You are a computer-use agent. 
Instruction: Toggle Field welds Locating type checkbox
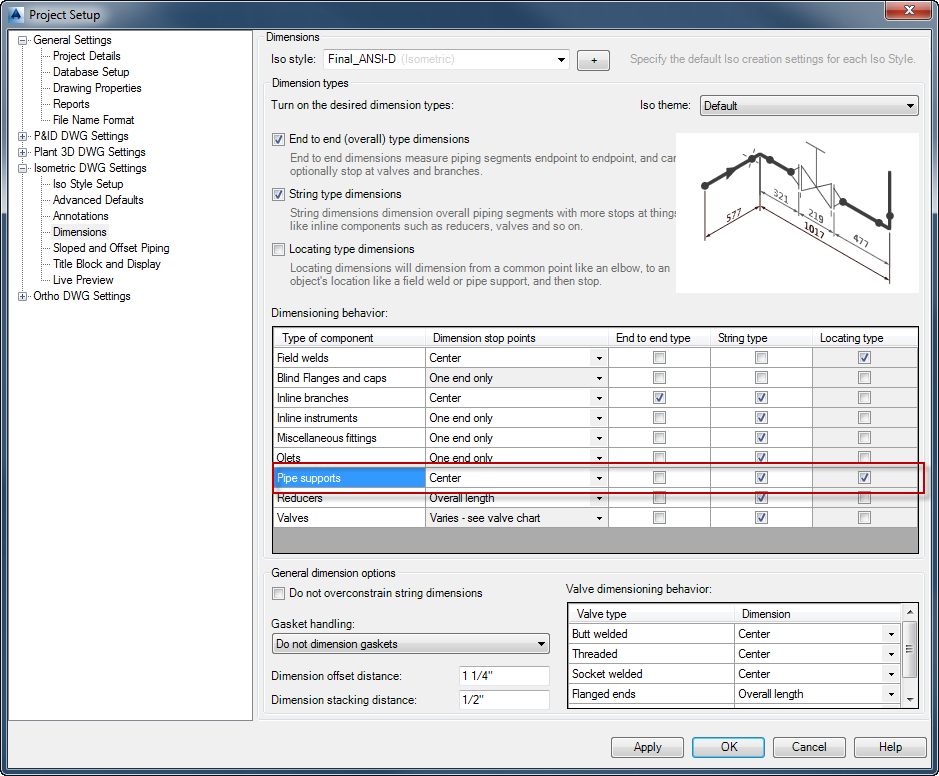pos(864,357)
